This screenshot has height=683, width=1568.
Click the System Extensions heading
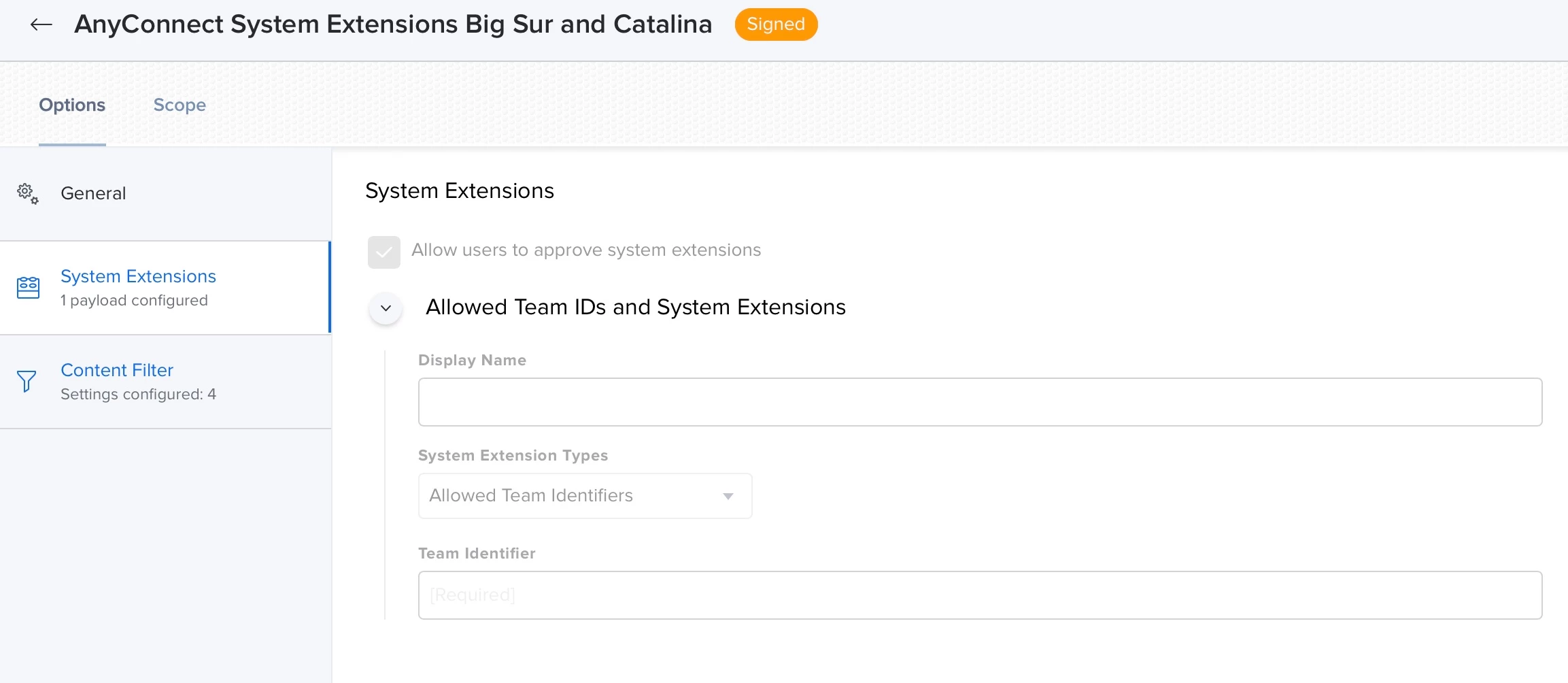tap(460, 191)
